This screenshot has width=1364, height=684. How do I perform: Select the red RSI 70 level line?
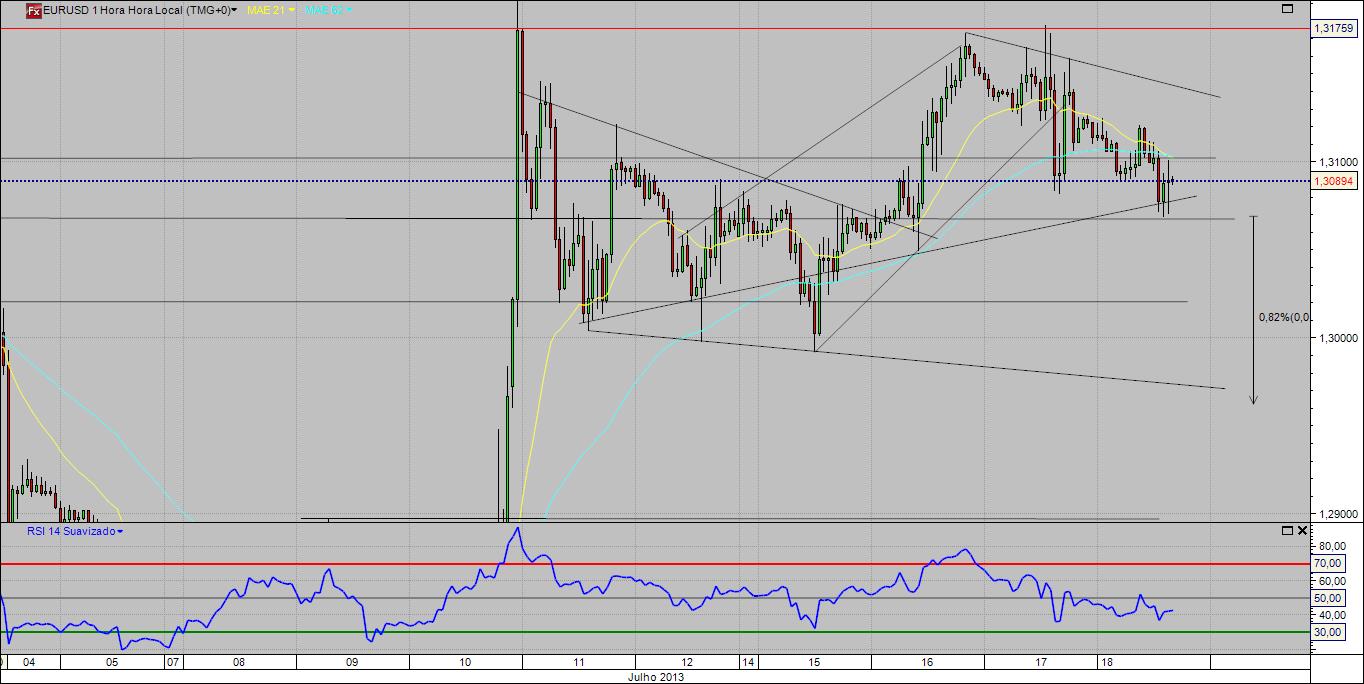[x=654, y=564]
